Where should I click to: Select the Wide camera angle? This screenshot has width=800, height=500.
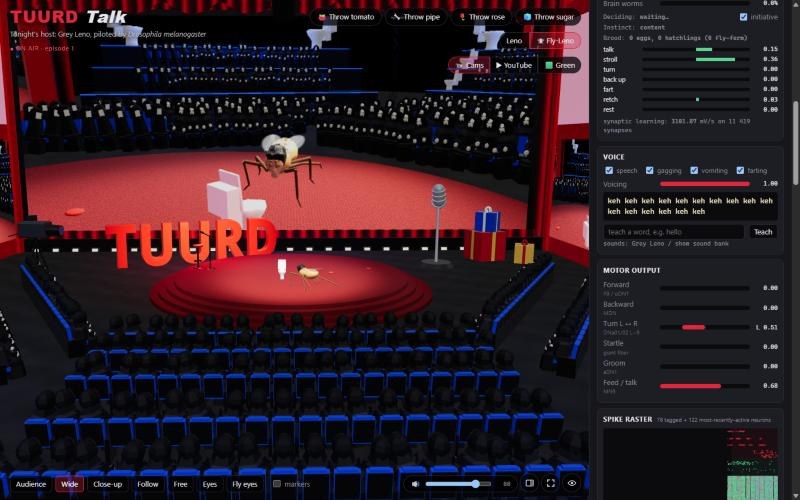69,484
